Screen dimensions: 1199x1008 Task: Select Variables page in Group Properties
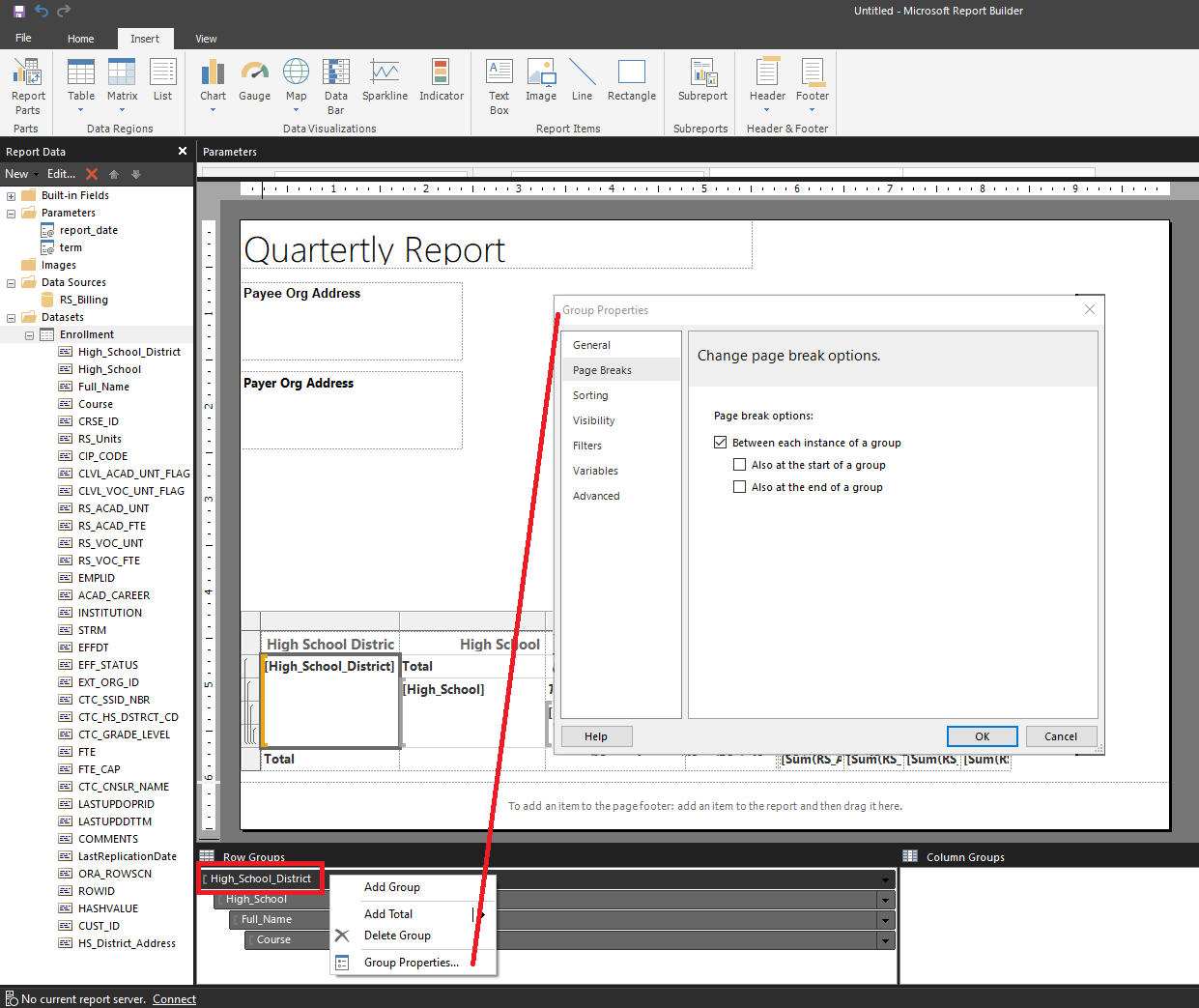[x=621, y=471]
